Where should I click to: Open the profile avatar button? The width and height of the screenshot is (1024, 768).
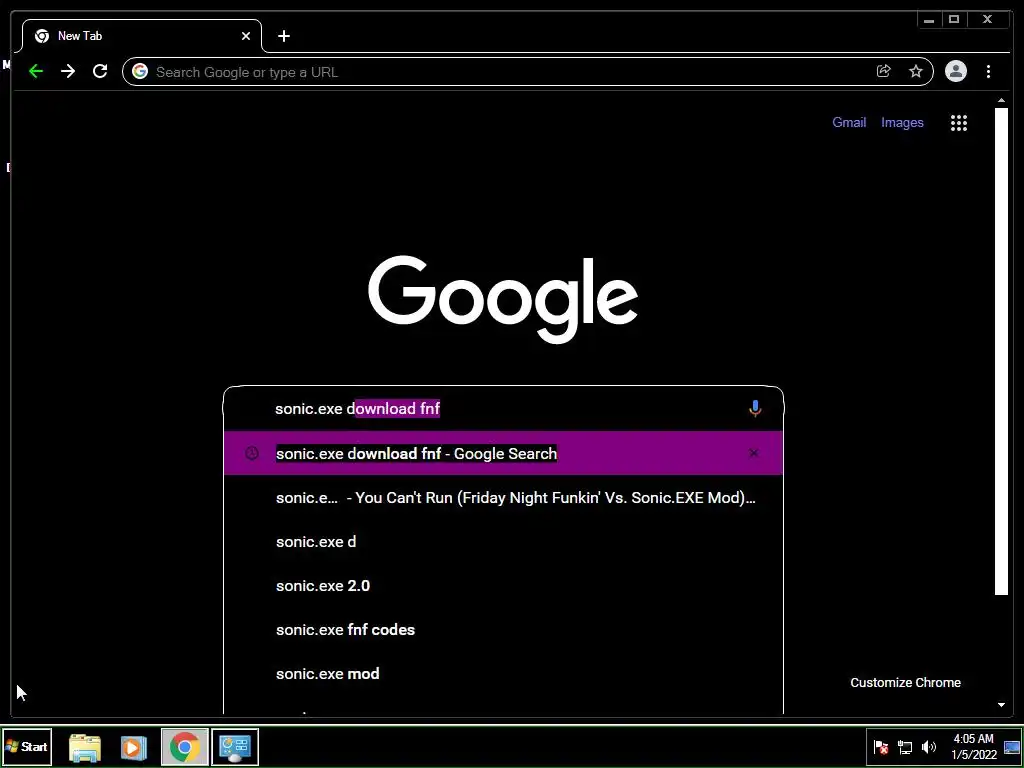[955, 71]
